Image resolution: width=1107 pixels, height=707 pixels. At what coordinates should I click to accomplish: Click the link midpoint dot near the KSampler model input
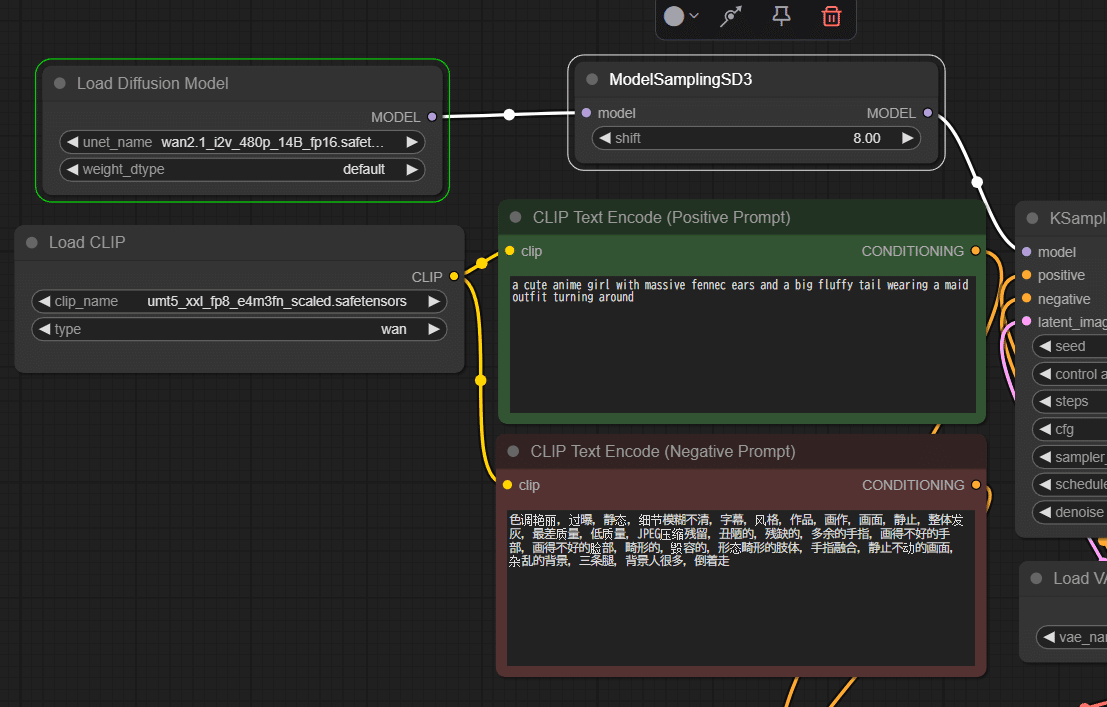[977, 182]
